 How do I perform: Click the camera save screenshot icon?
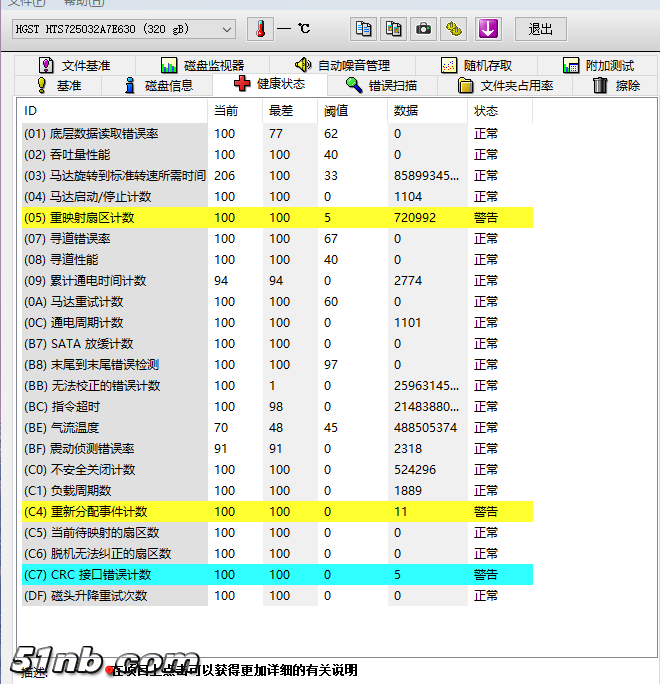pos(424,29)
